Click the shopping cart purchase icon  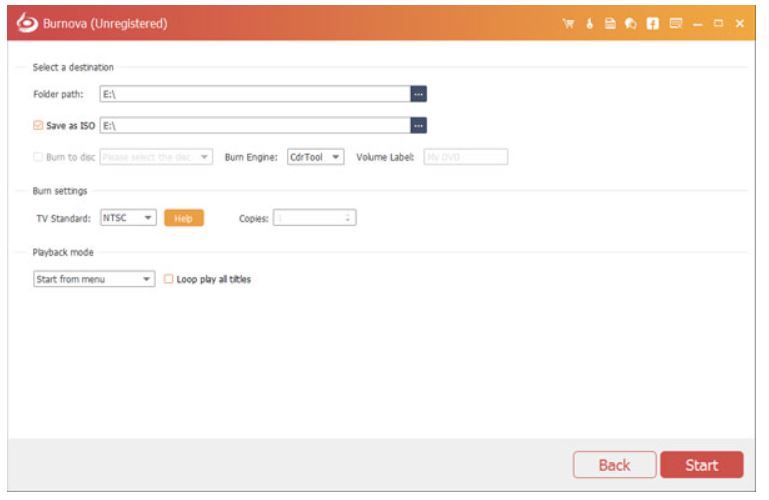coord(568,23)
